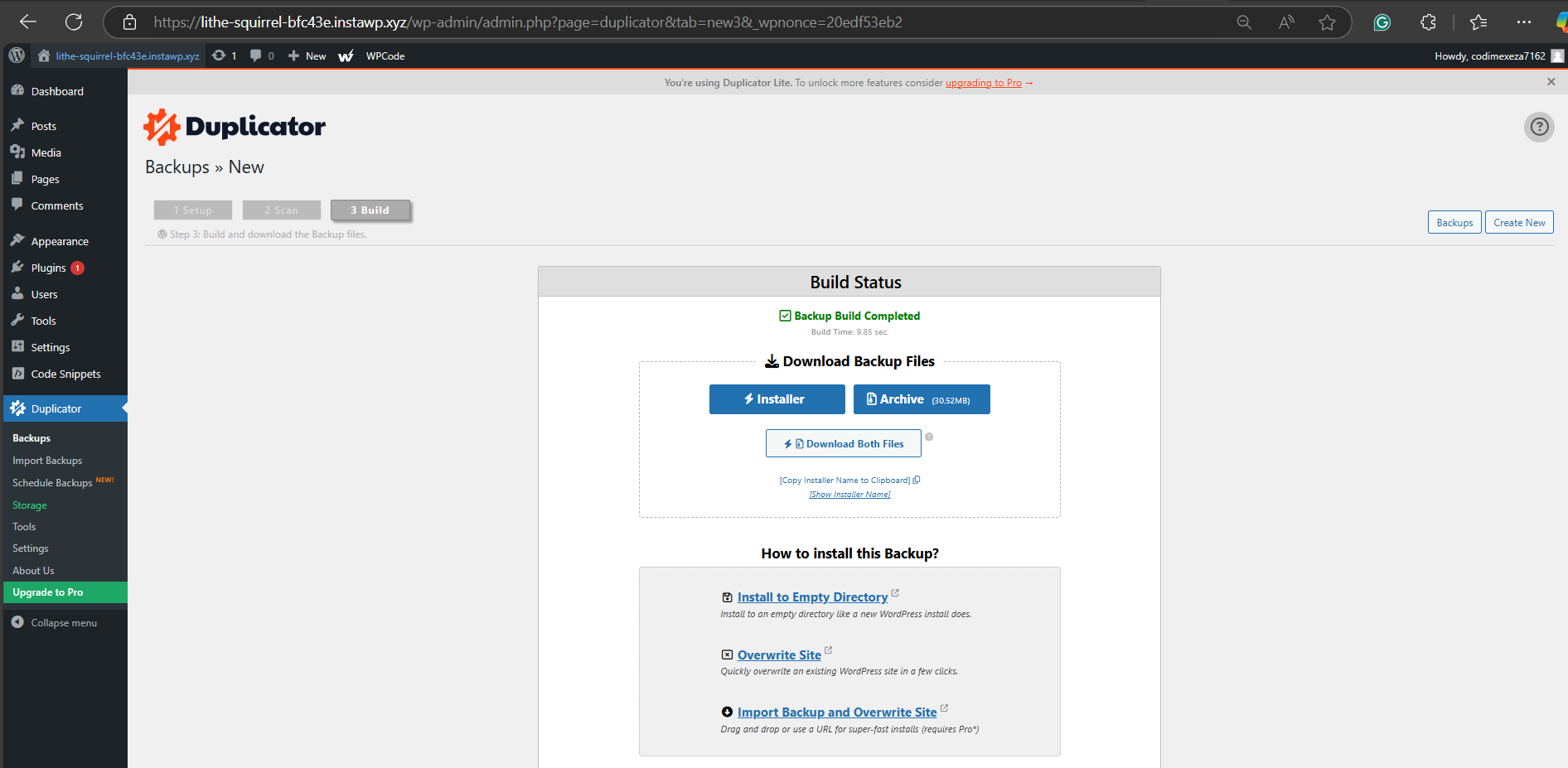Select step 2 Scan tab
The image size is (1568, 768).
click(281, 210)
